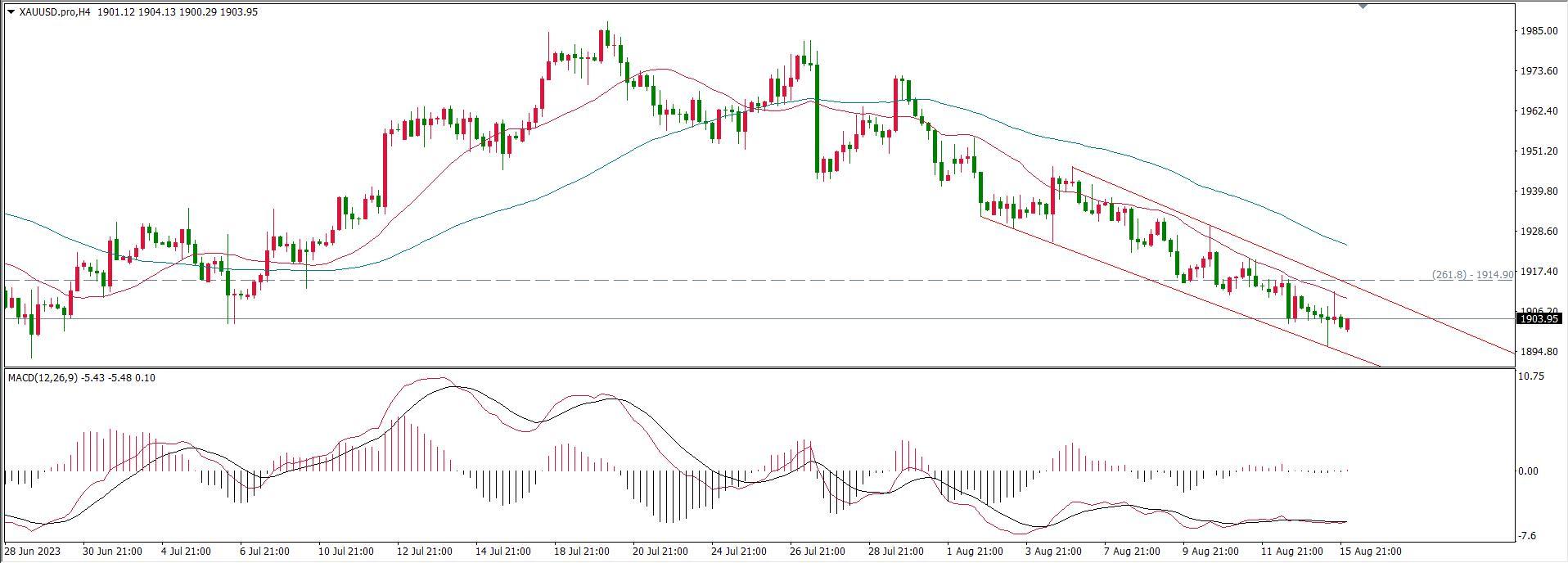This screenshot has height=563, width=1568.
Task: Click the 1951.20 level on price axis
Action: click(1538, 151)
